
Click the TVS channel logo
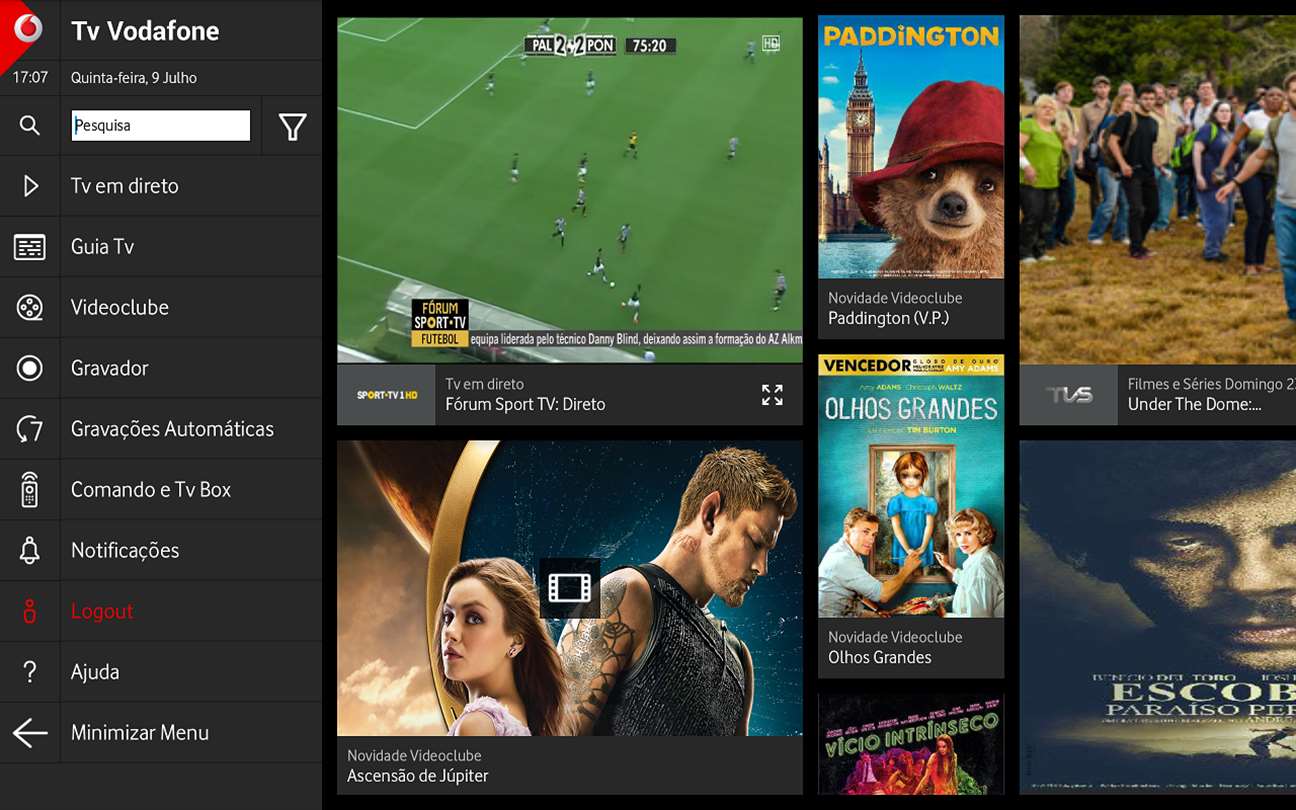click(1068, 395)
